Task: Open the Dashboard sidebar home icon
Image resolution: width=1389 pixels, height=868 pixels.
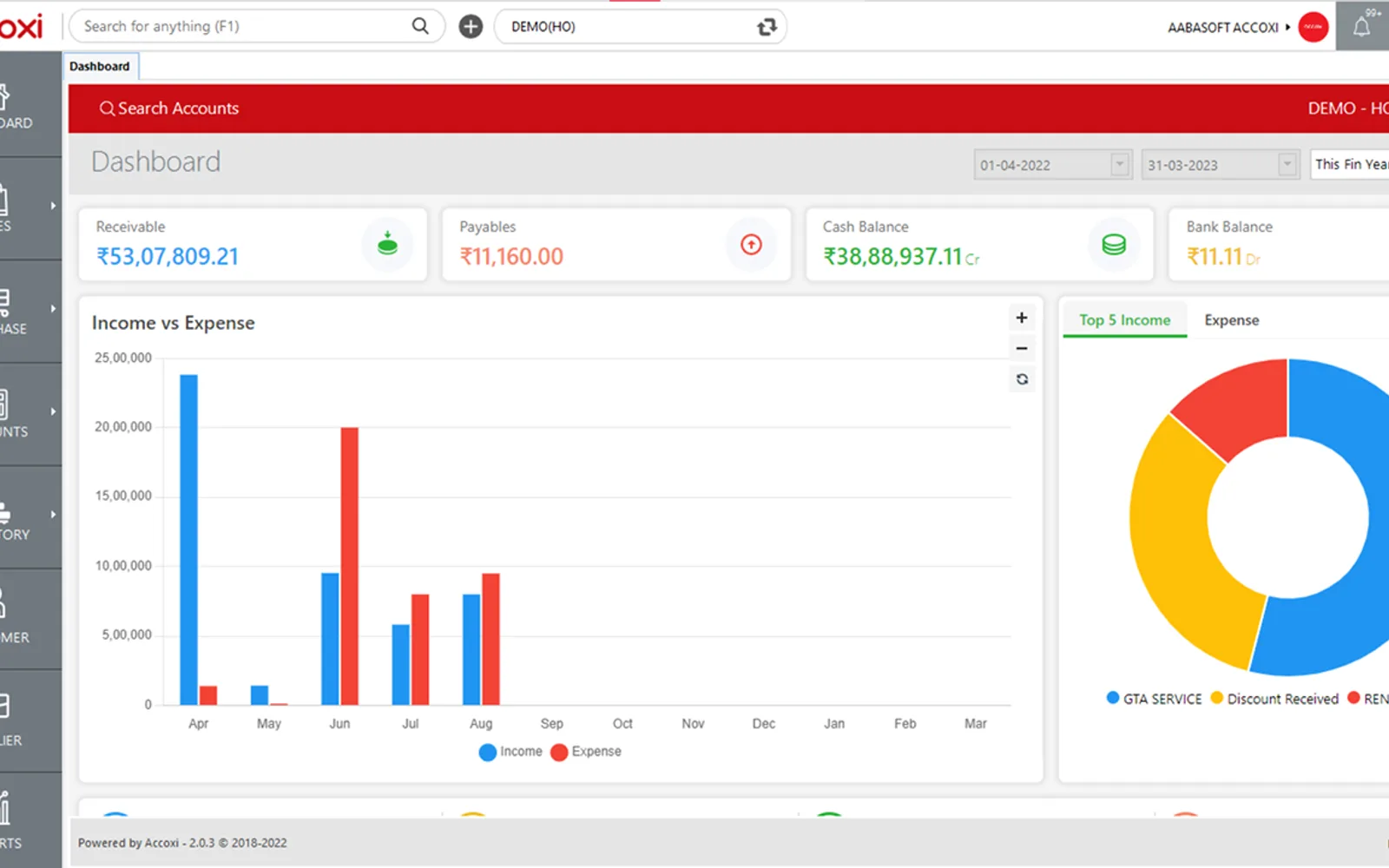Action: point(3,95)
